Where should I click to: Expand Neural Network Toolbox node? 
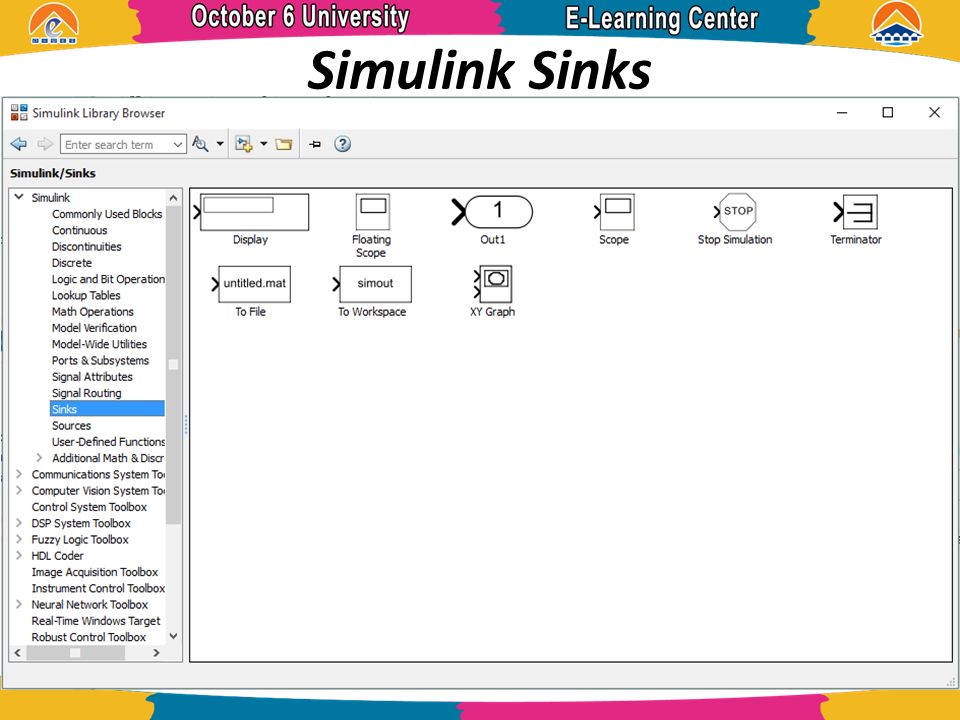click(19, 604)
